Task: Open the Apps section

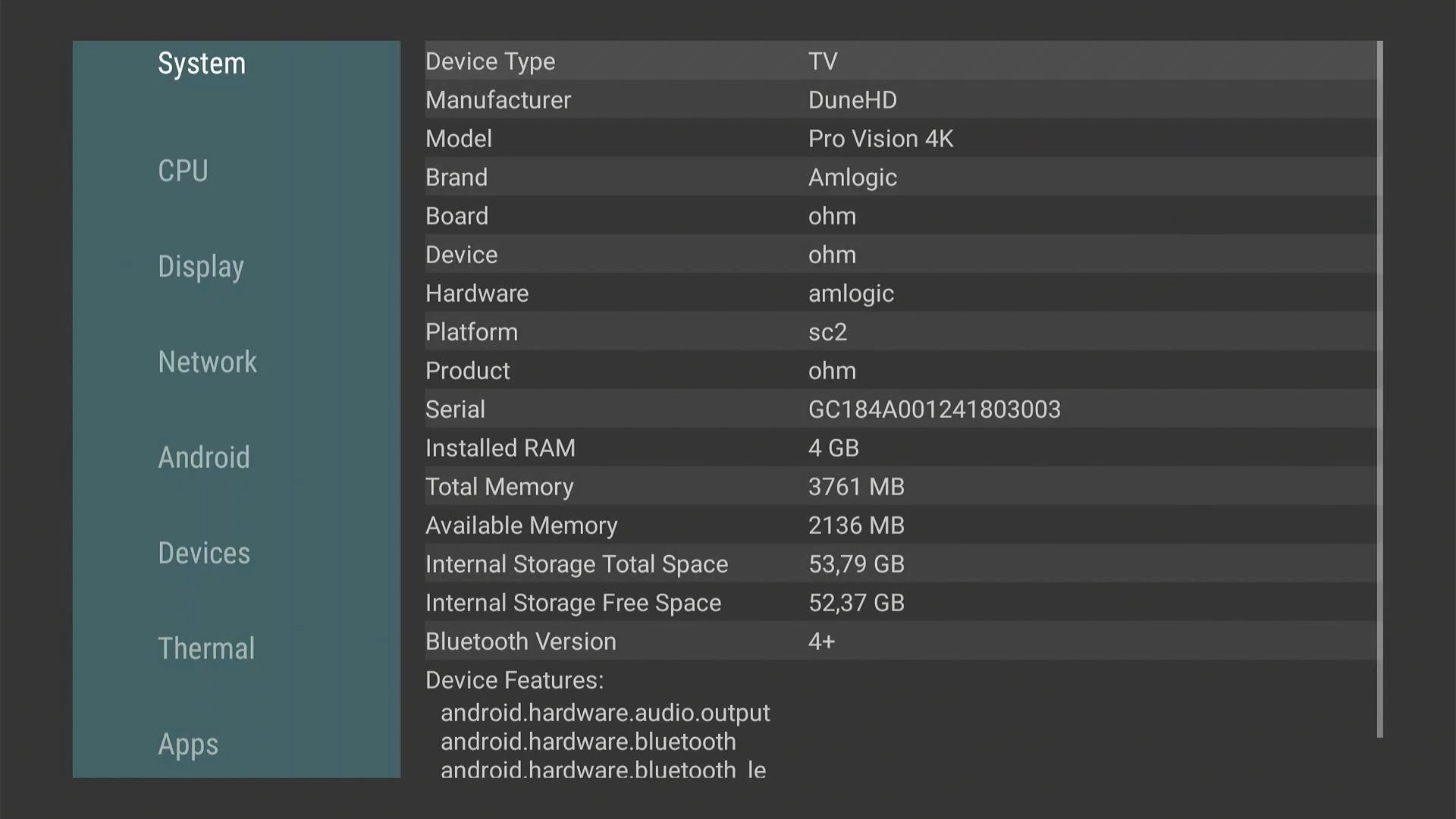Action: 188,745
